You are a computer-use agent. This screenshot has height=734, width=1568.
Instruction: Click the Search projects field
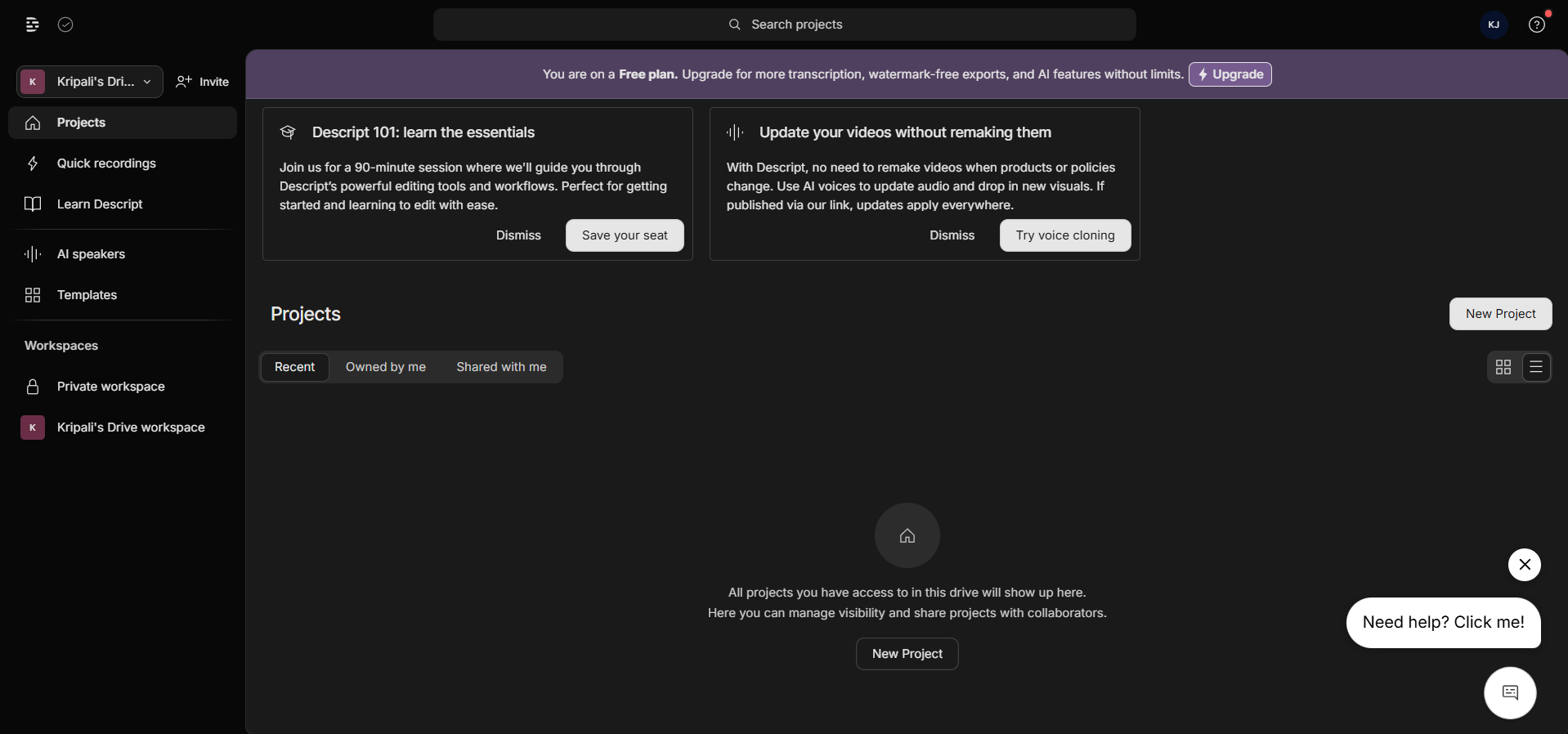tap(785, 25)
